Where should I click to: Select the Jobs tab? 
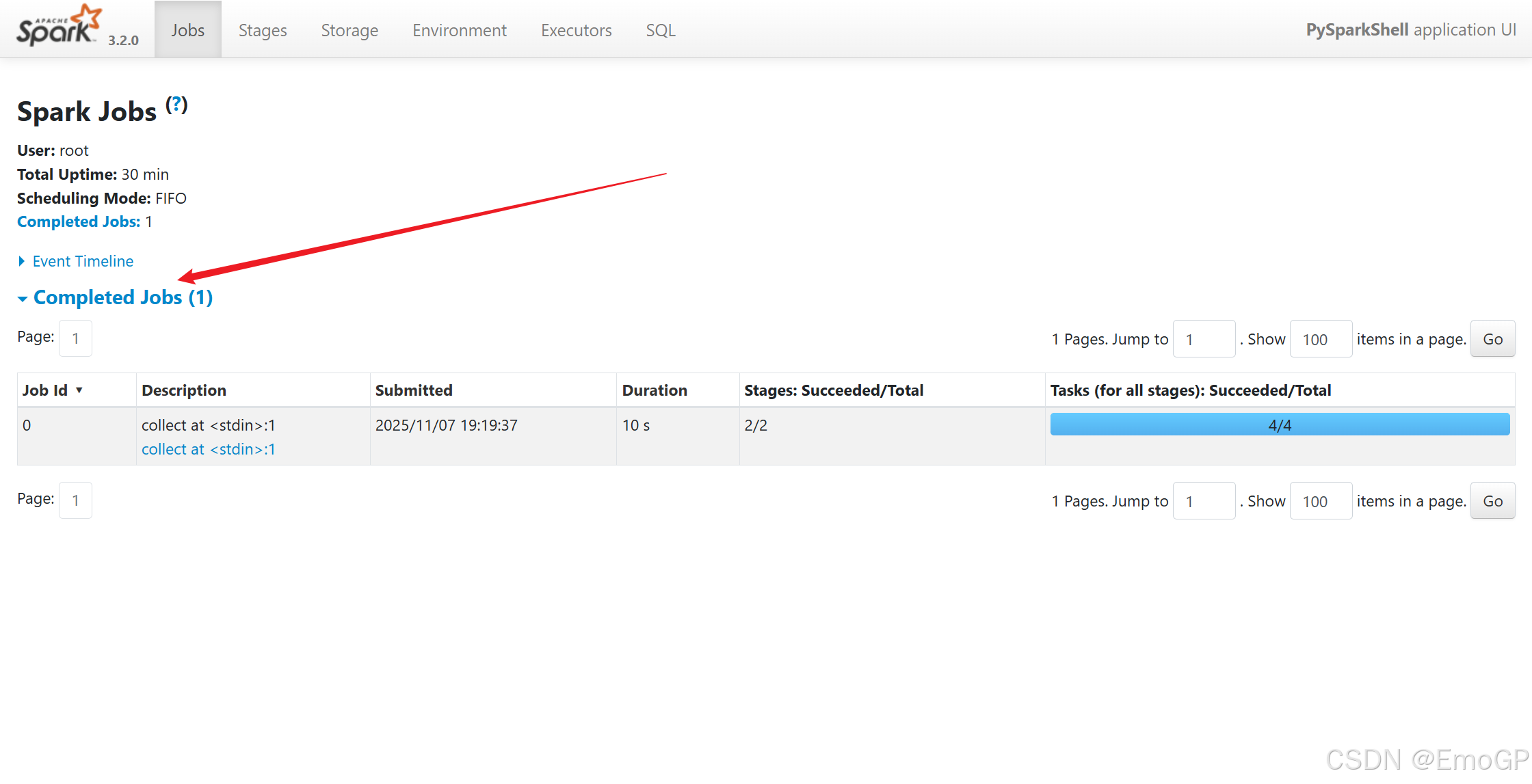tap(188, 30)
